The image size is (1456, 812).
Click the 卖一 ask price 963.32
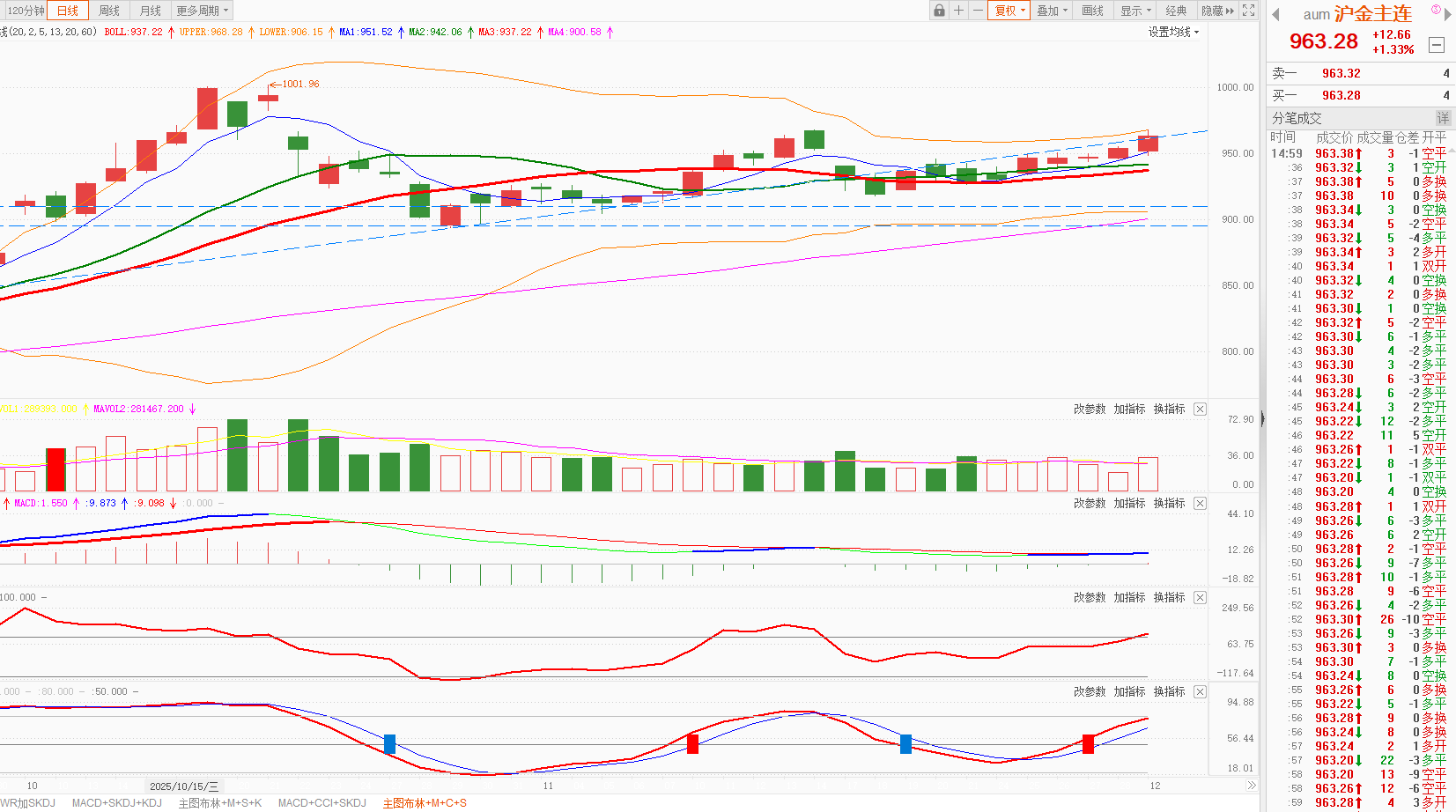[x=1341, y=74]
